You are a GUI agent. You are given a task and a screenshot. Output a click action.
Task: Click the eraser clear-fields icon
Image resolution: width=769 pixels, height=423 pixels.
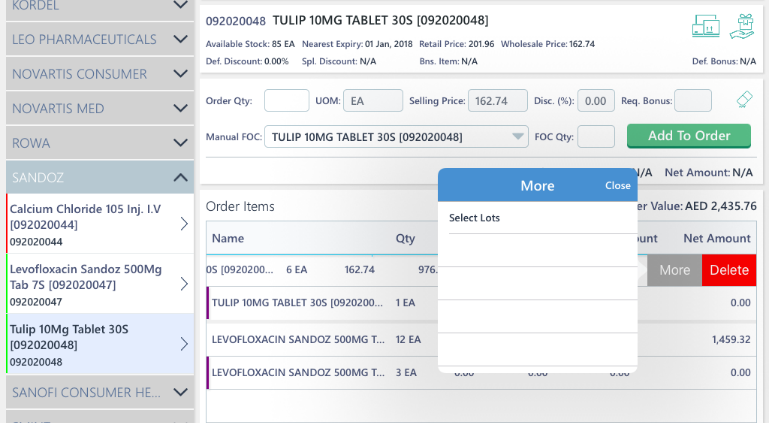[743, 99]
